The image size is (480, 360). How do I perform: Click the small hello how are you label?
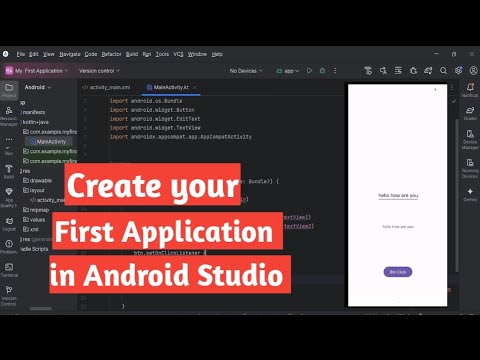point(398,227)
